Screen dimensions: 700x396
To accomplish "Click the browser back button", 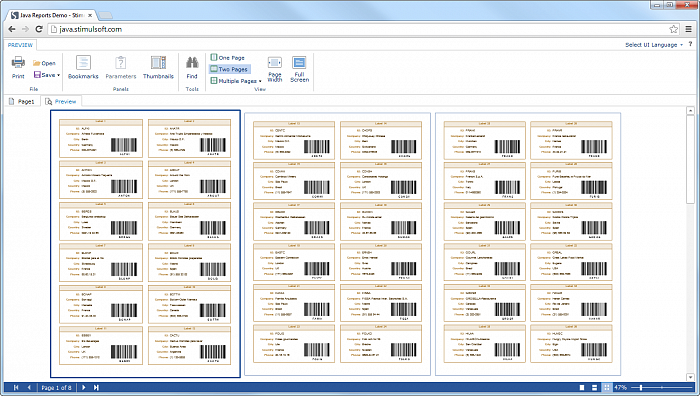I will (12, 29).
